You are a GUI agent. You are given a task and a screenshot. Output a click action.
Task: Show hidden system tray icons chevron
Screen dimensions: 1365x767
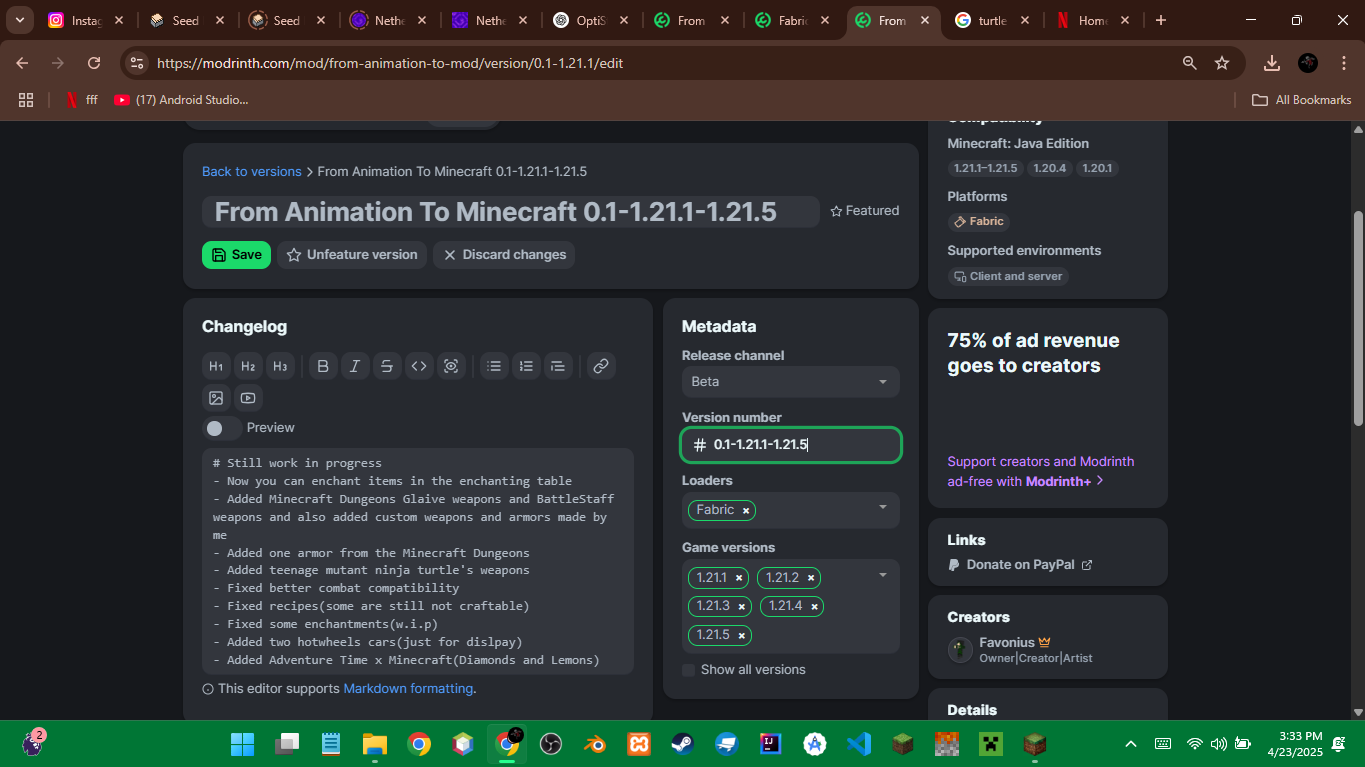click(x=1131, y=744)
